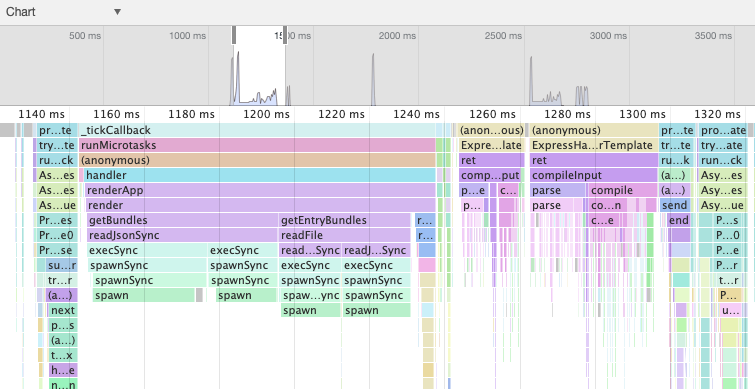Click the 2500 ms mark in the overview

(x=503, y=36)
